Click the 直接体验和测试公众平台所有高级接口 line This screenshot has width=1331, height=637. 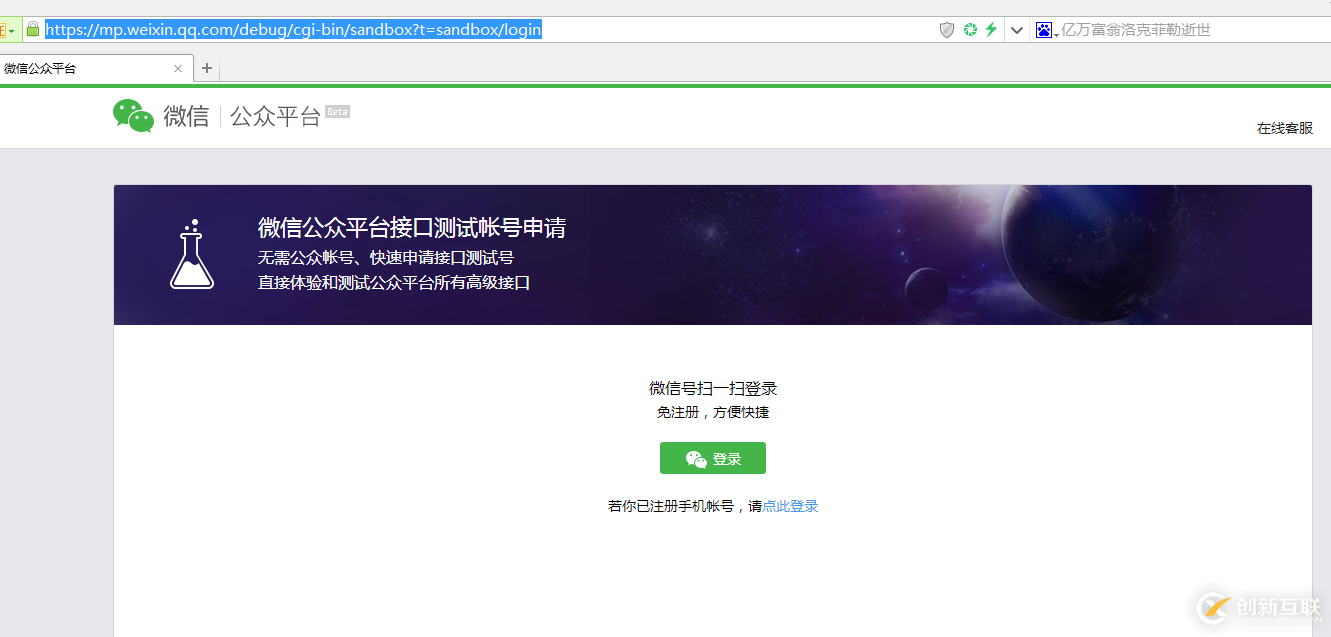pyautogui.click(x=394, y=282)
